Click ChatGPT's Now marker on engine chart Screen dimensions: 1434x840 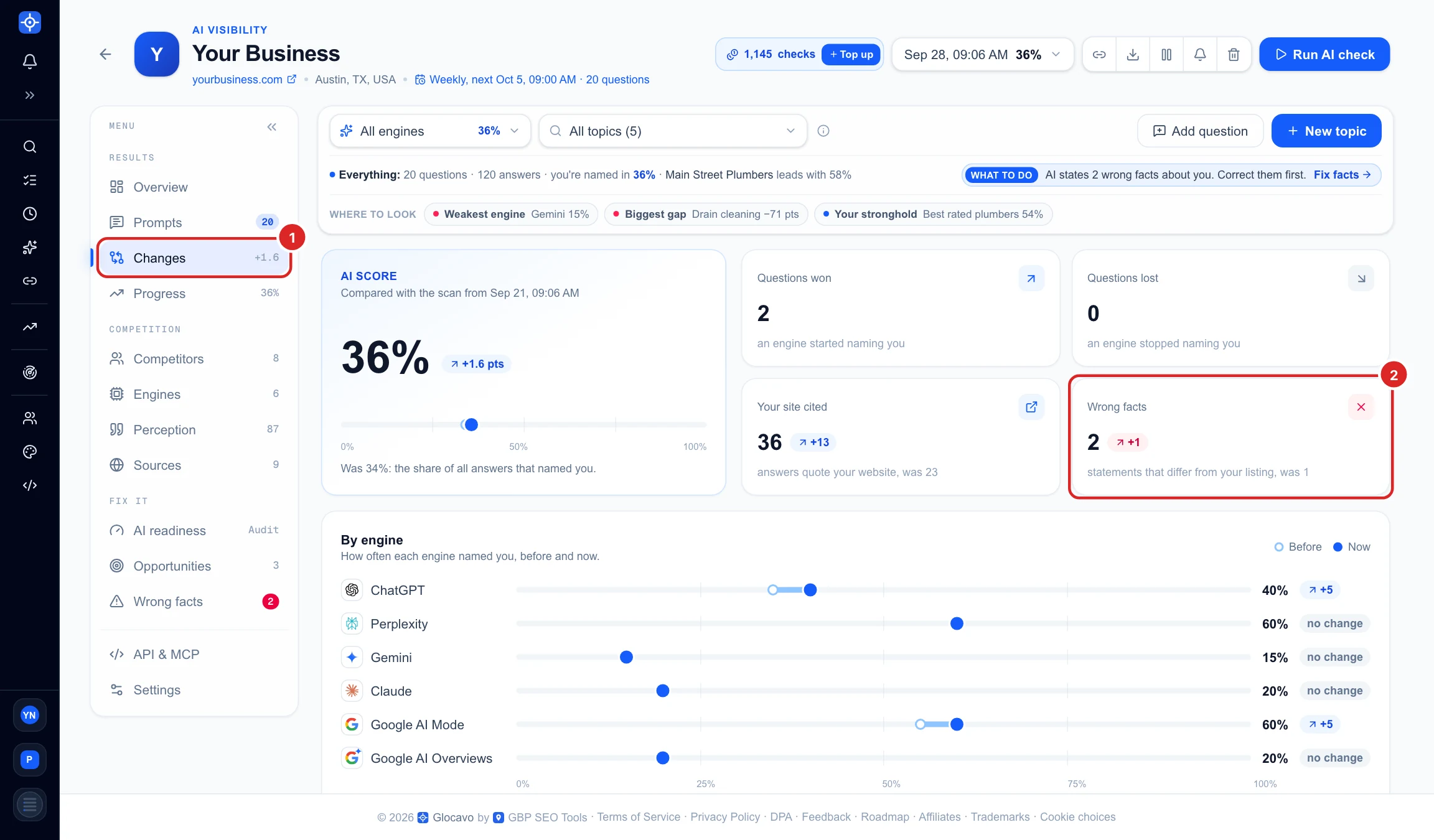click(810, 590)
